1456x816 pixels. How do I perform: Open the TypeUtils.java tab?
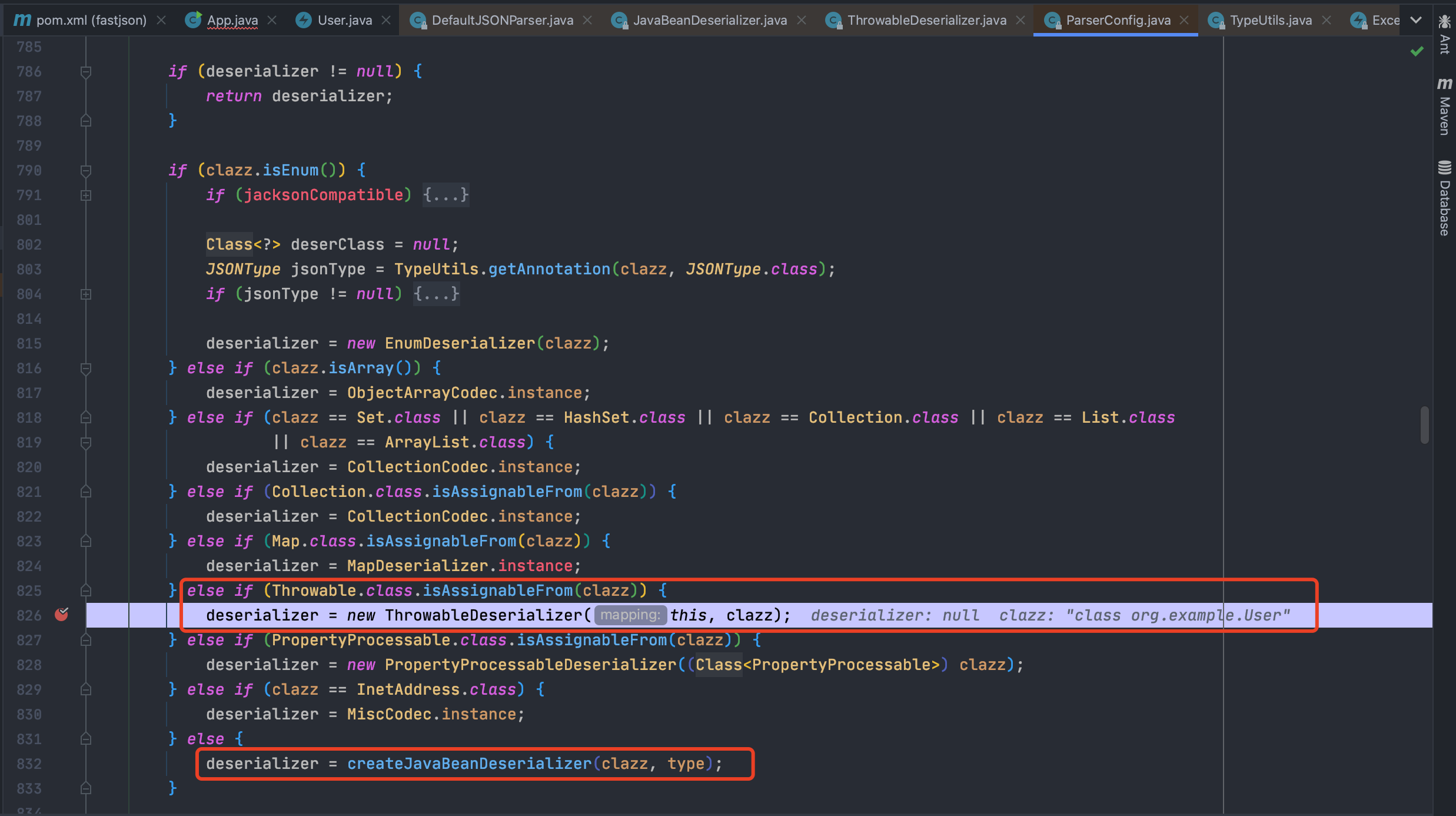click(1270, 20)
